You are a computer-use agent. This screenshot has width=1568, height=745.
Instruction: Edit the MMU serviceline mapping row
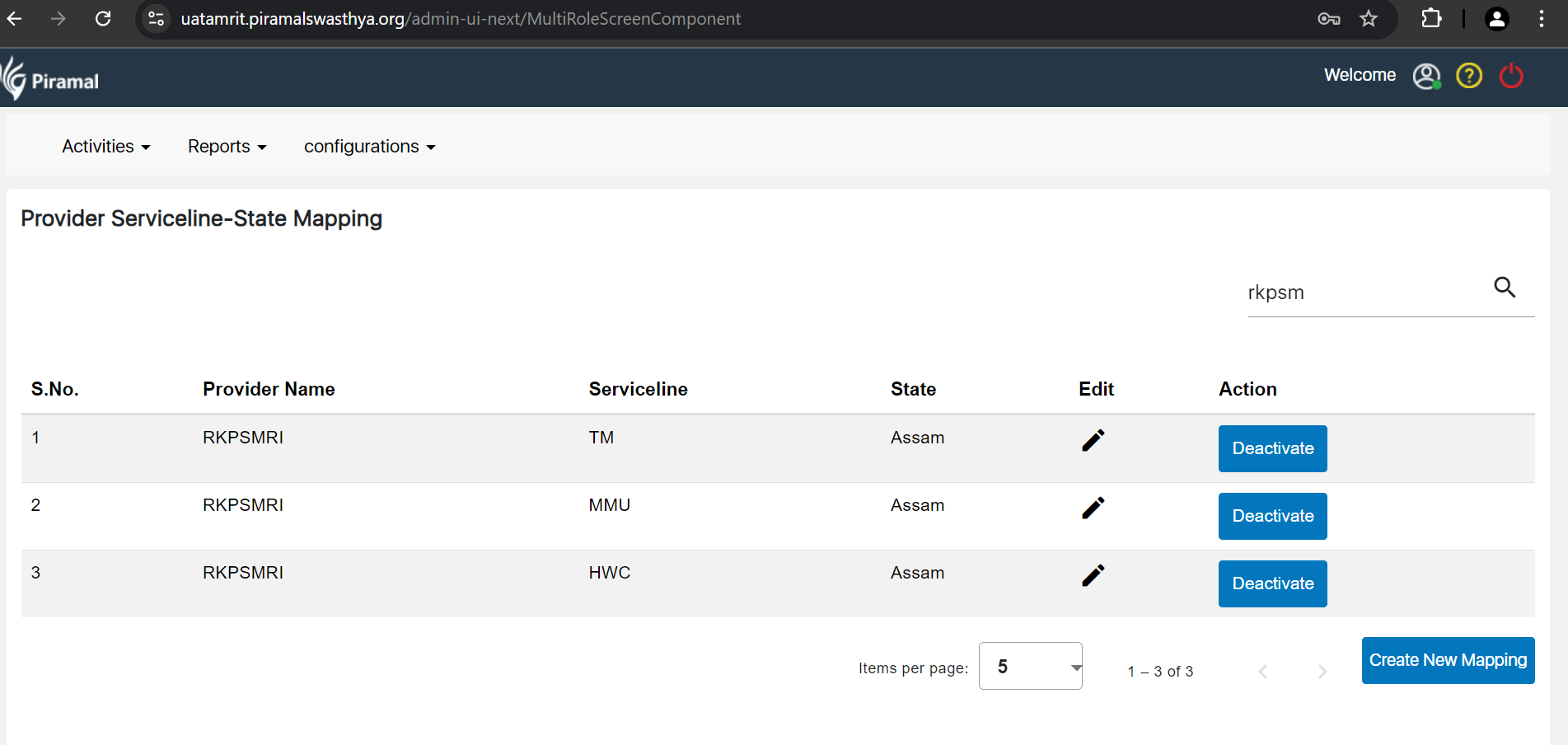[x=1093, y=508]
